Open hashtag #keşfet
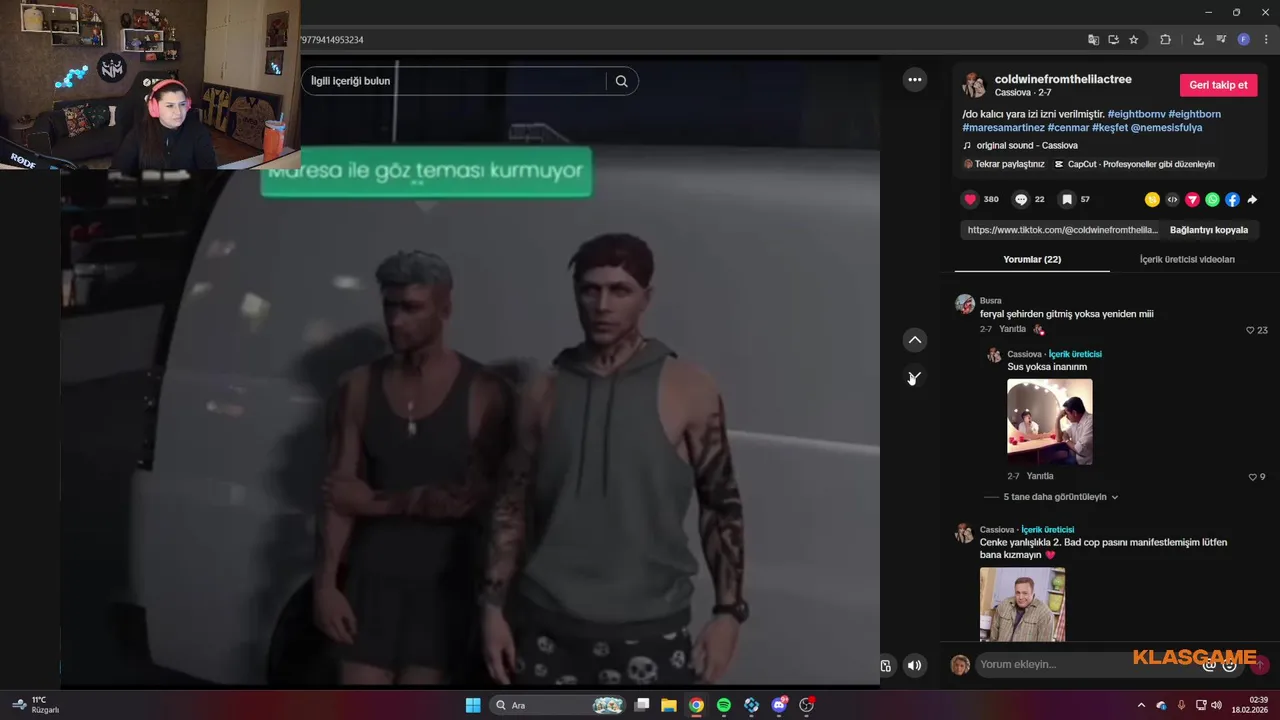This screenshot has height=720, width=1280. (1110, 128)
